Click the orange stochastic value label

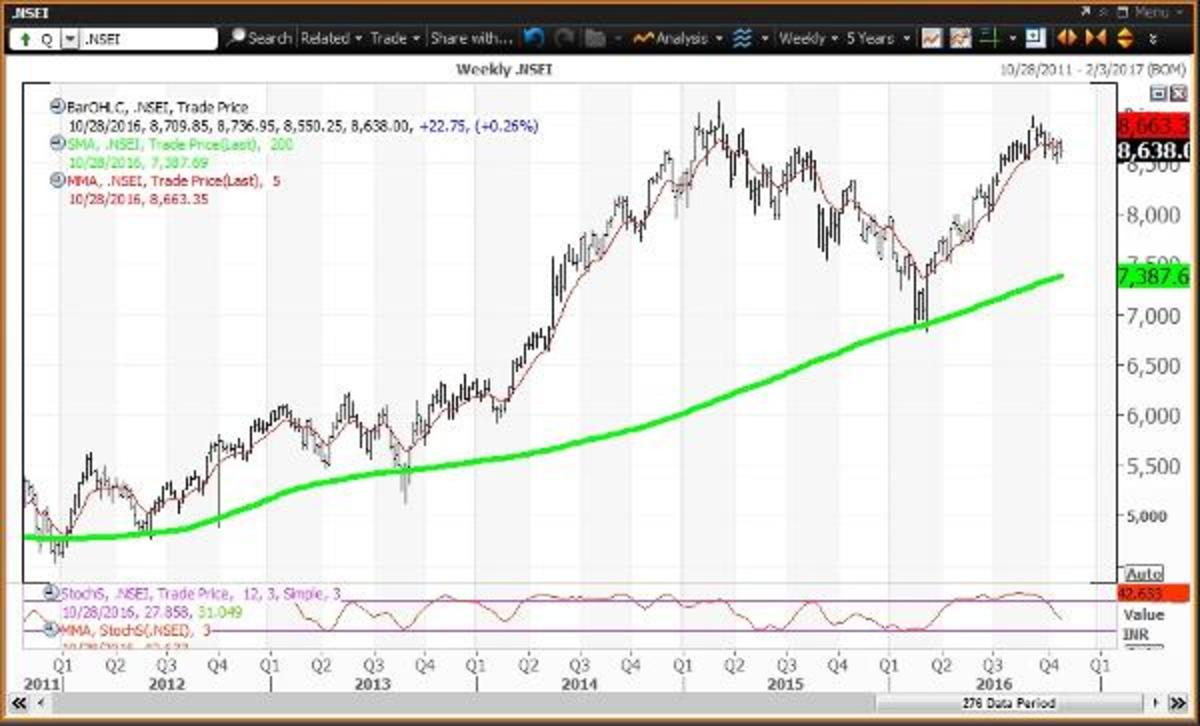click(x=1154, y=592)
